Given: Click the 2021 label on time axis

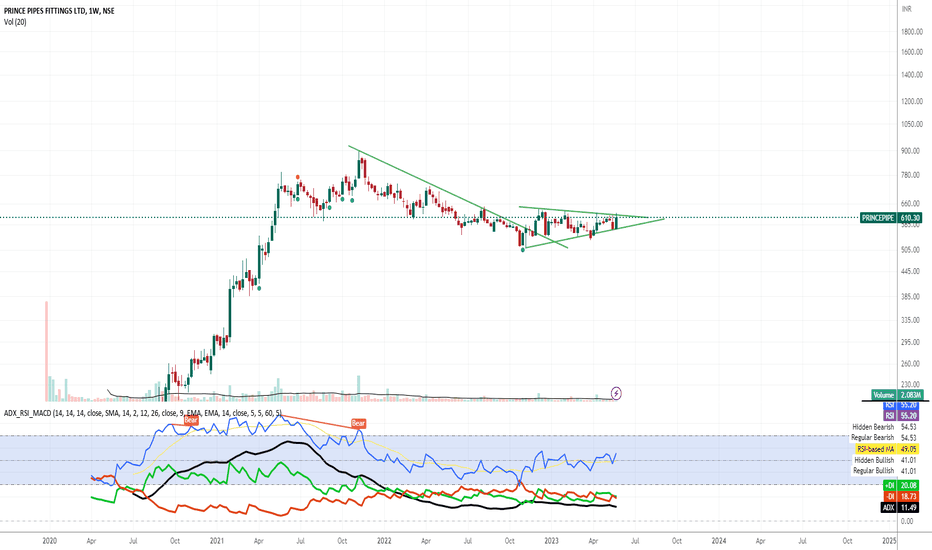Looking at the screenshot, I should pos(217,541).
